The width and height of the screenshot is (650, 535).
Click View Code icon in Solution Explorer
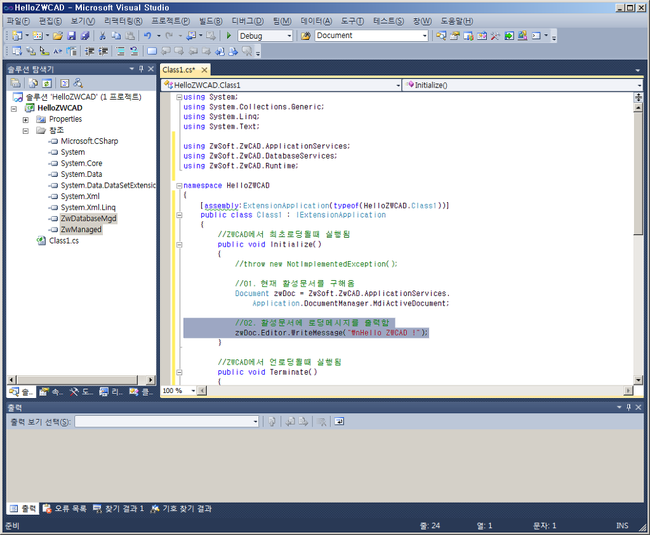[x=65, y=83]
